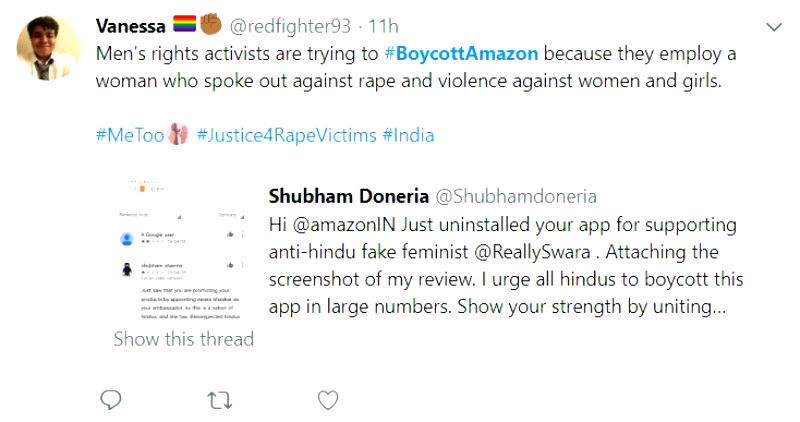Click the Vanessa display name
The image size is (800, 422).
[x=130, y=25]
